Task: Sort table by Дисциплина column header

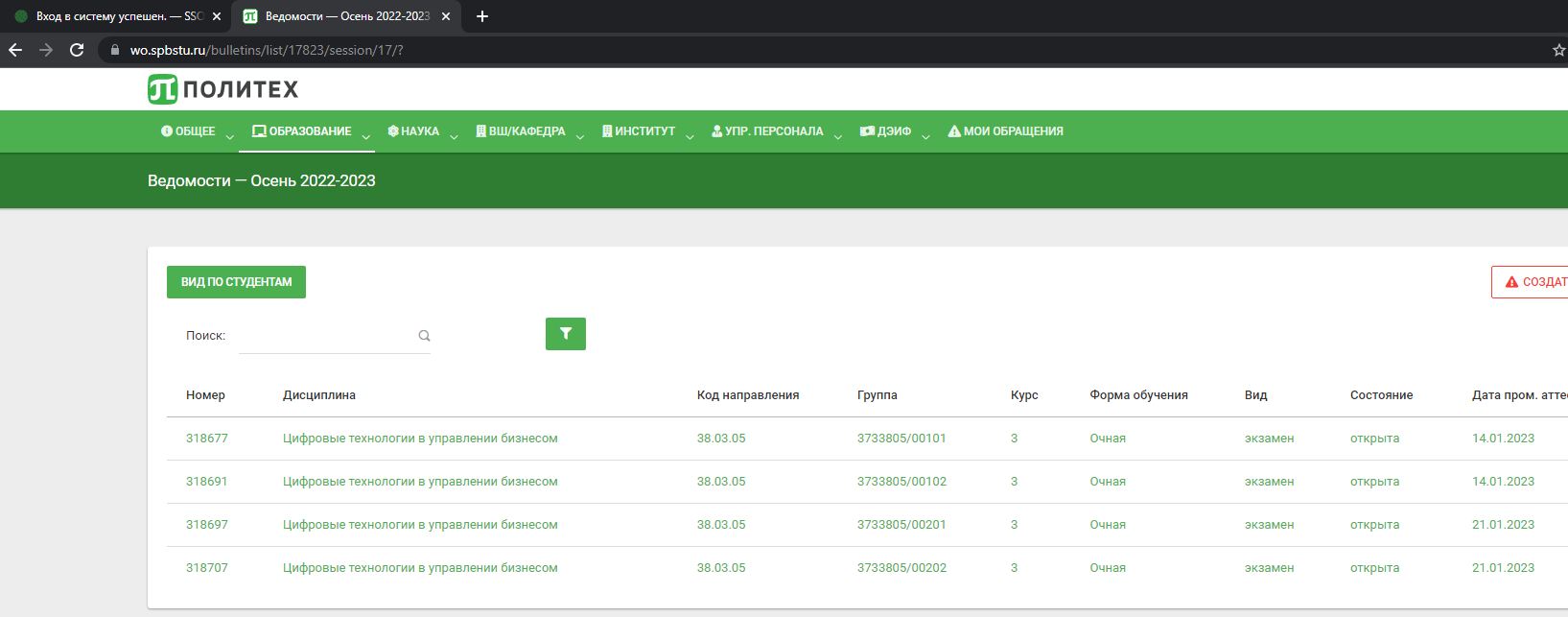Action: [x=318, y=395]
